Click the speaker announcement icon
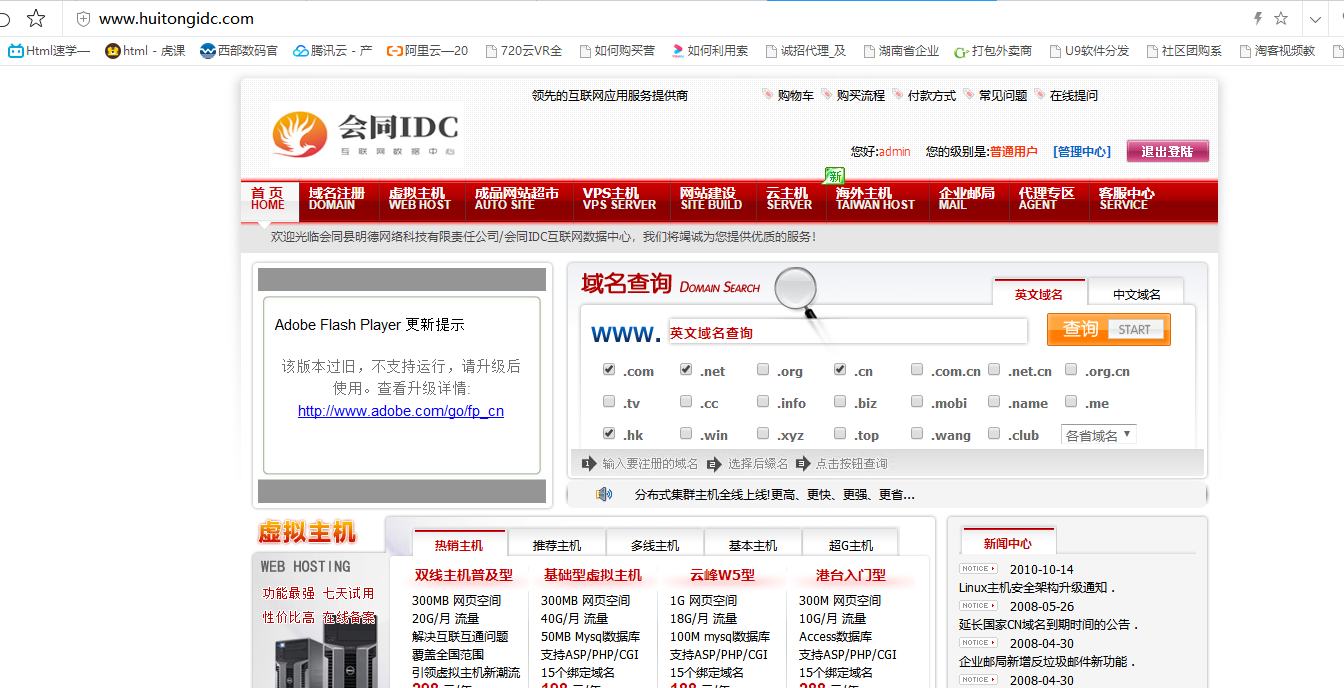Image resolution: width=1344 pixels, height=688 pixels. (x=604, y=494)
